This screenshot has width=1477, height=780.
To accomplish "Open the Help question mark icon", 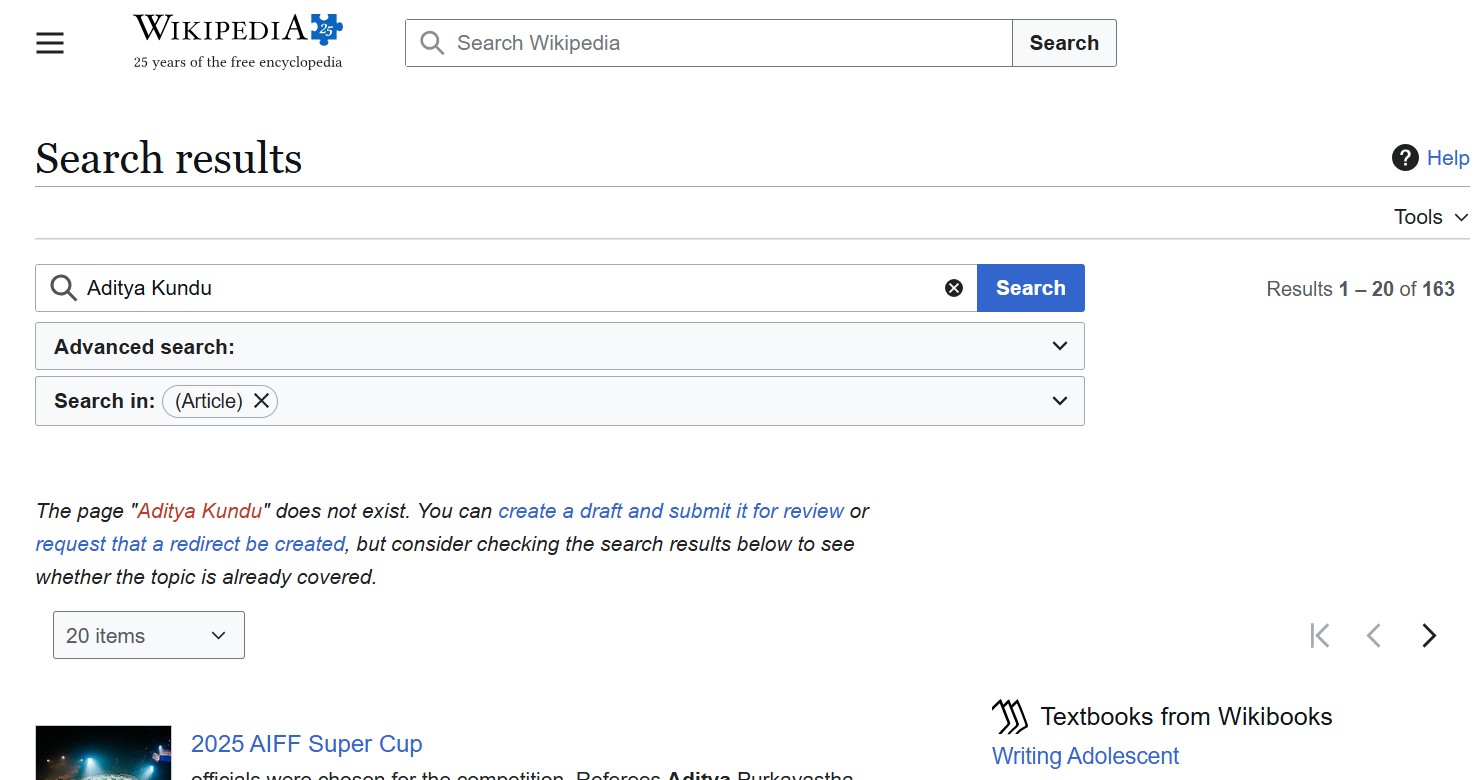I will [x=1405, y=158].
